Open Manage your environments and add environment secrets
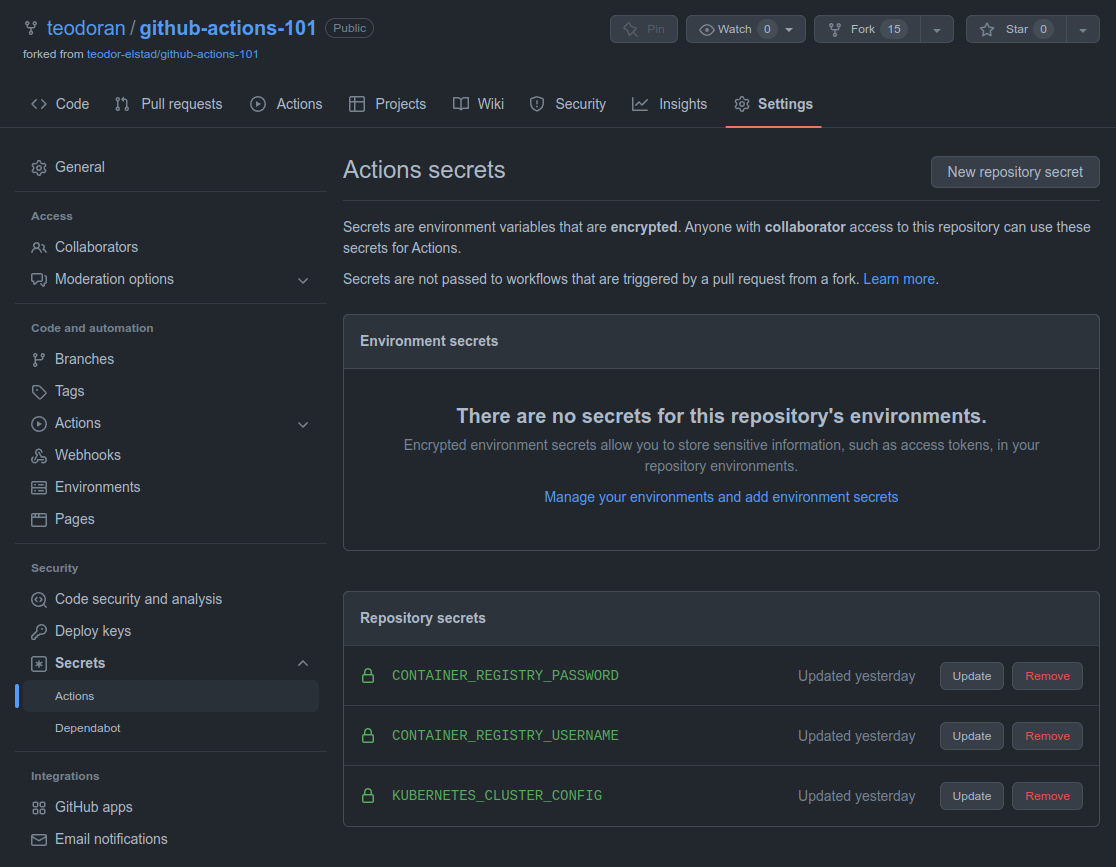The image size is (1116, 867). (721, 497)
